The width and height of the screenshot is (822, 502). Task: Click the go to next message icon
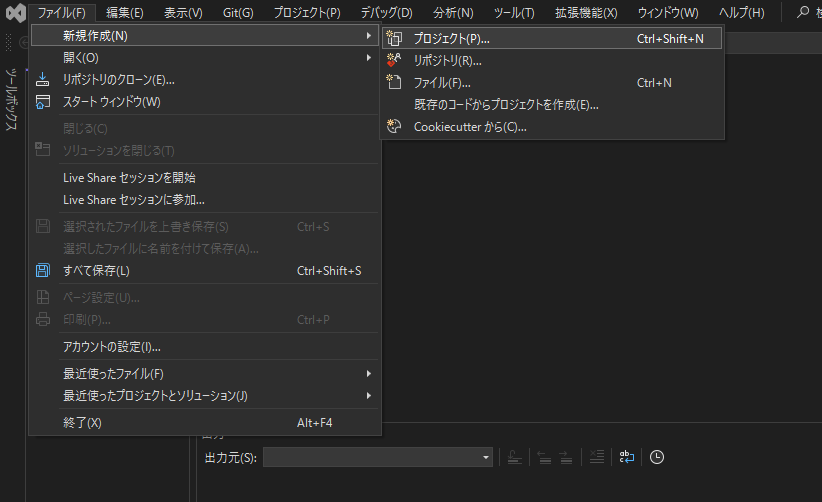click(x=566, y=457)
